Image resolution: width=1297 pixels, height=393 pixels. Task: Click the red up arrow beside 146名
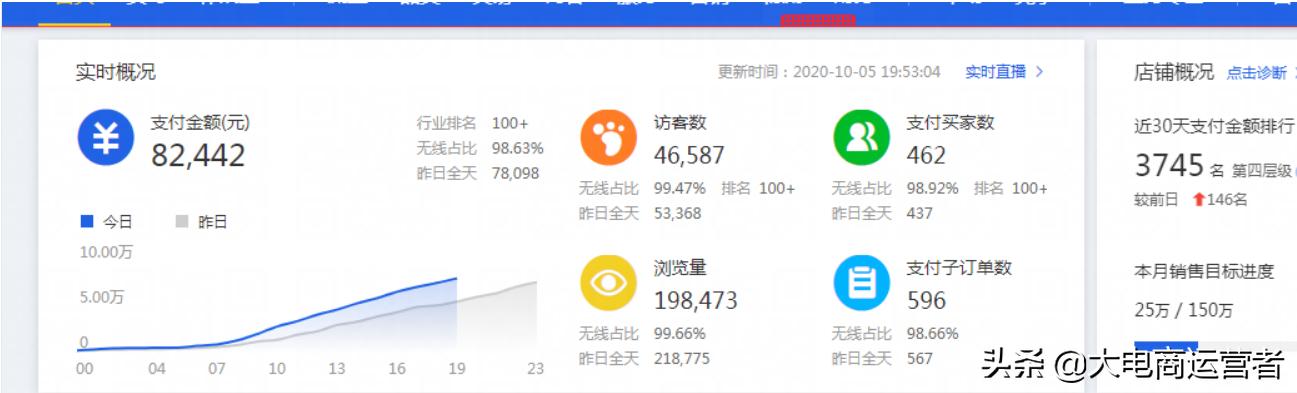[1199, 199]
